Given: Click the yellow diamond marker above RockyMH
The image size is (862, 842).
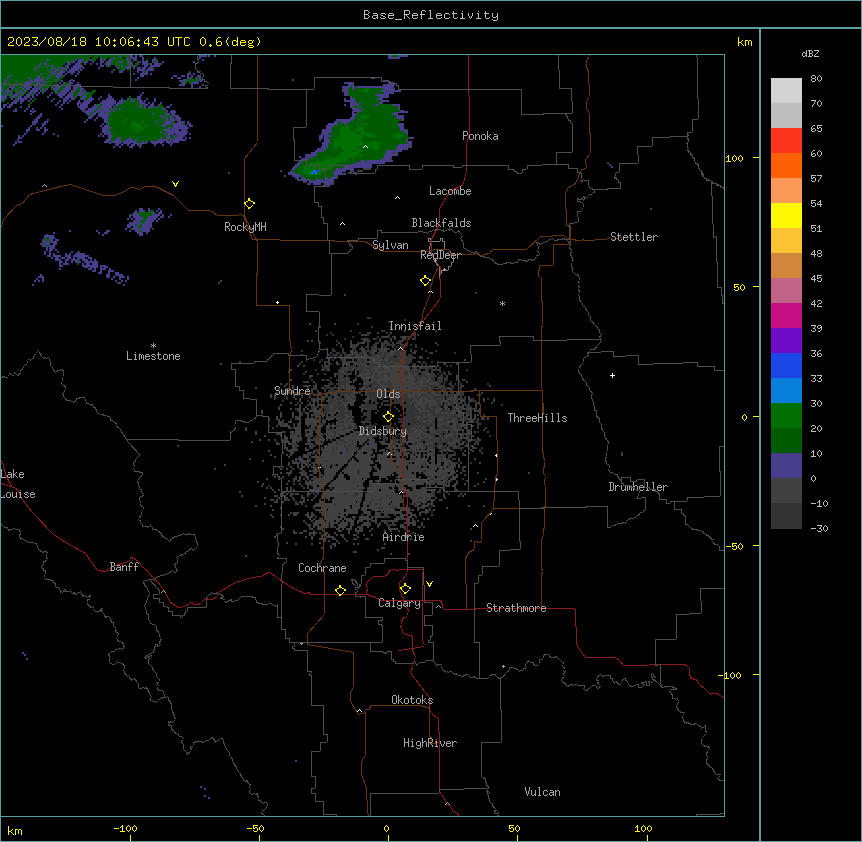Looking at the screenshot, I should pyautogui.click(x=249, y=204).
